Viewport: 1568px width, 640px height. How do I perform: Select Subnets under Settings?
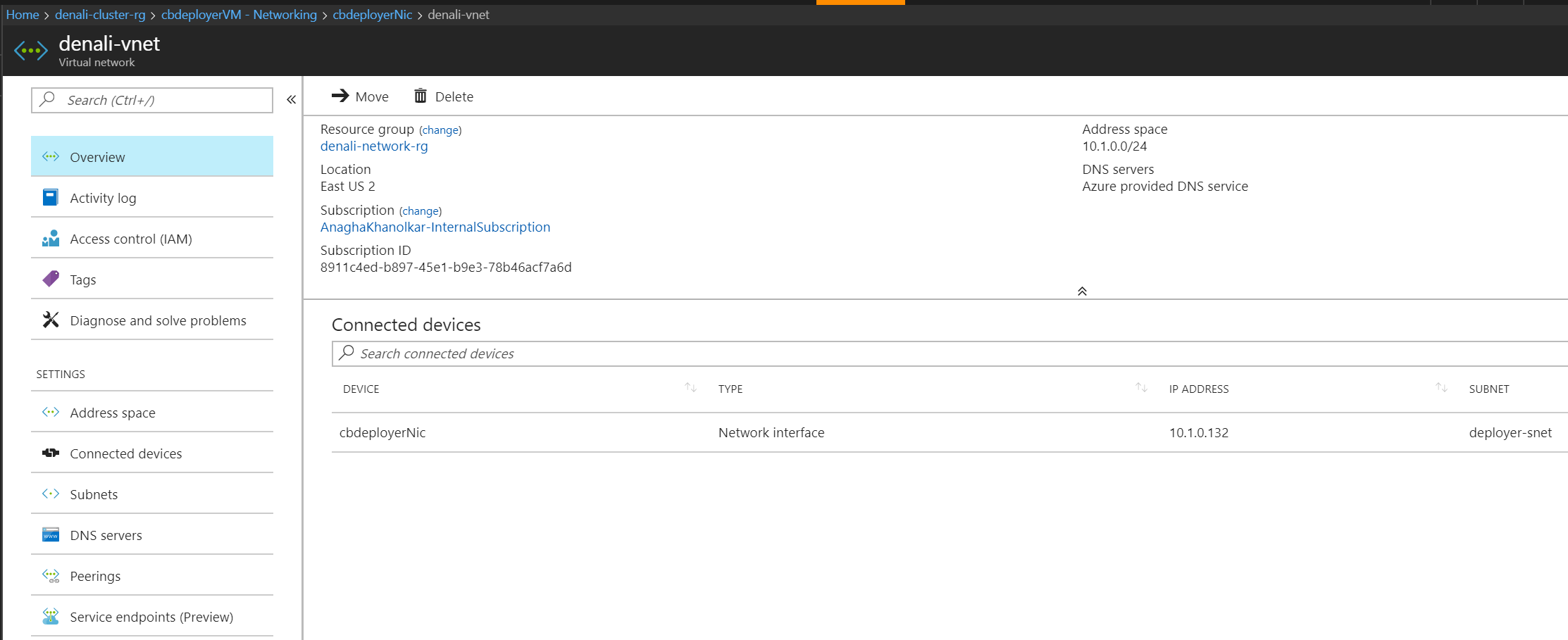[152, 494]
